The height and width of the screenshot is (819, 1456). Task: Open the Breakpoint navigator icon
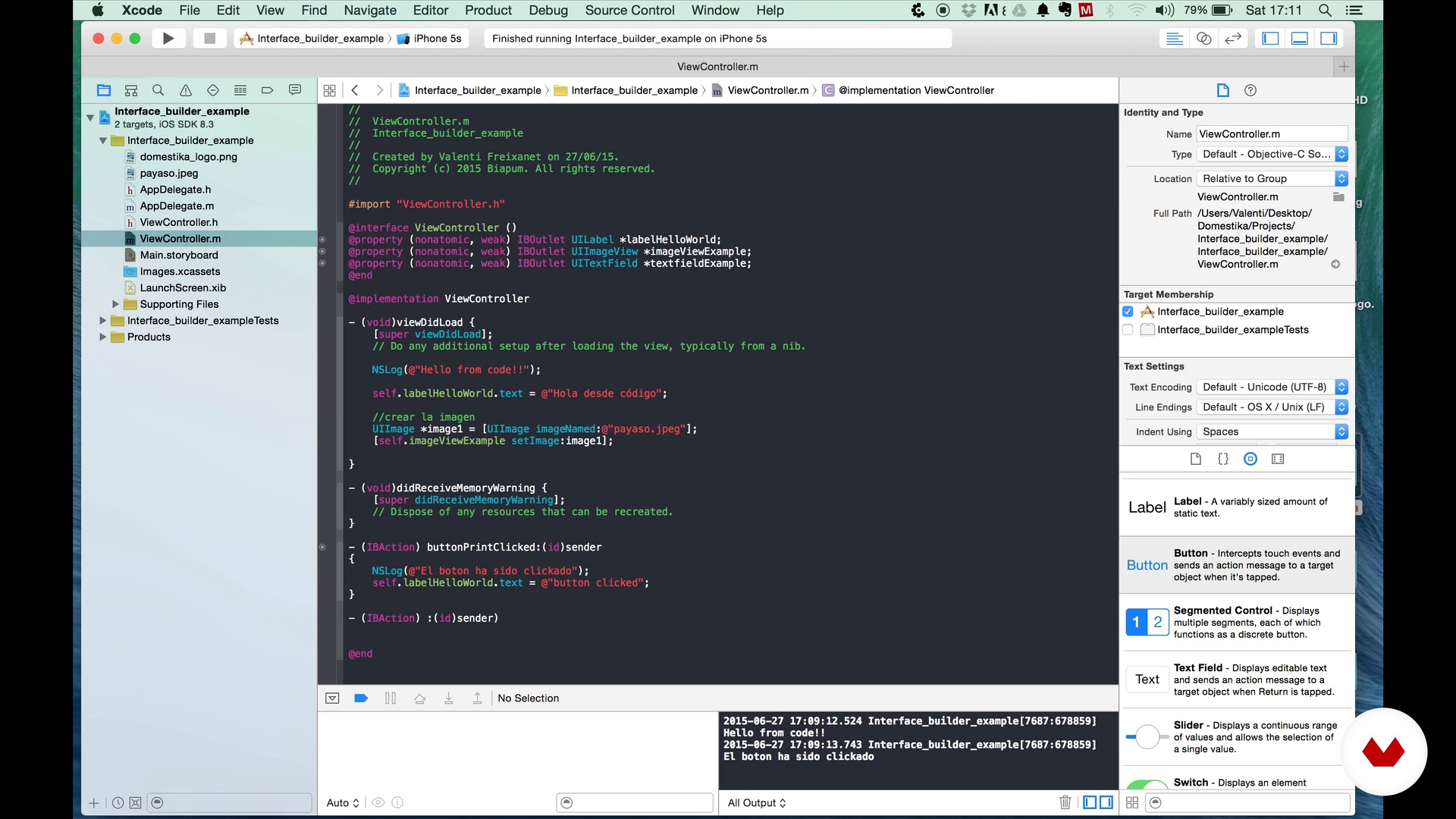[x=268, y=90]
